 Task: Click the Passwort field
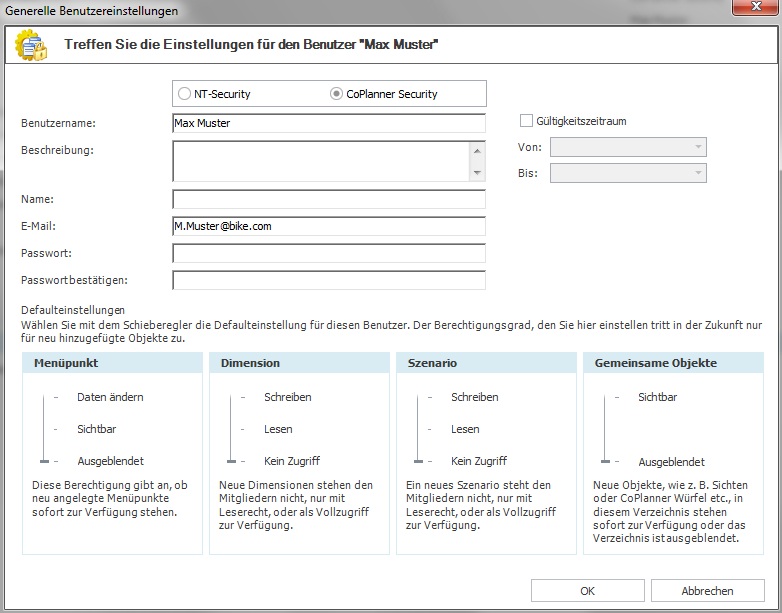coord(329,253)
